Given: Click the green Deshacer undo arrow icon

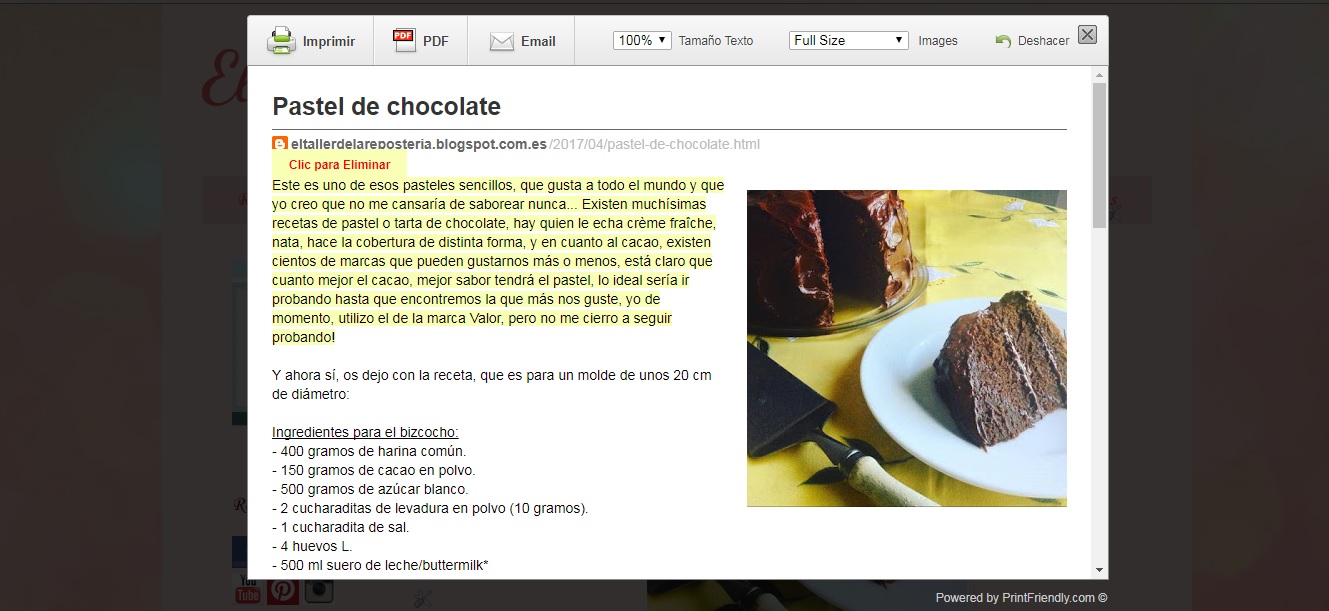Looking at the screenshot, I should (1004, 39).
